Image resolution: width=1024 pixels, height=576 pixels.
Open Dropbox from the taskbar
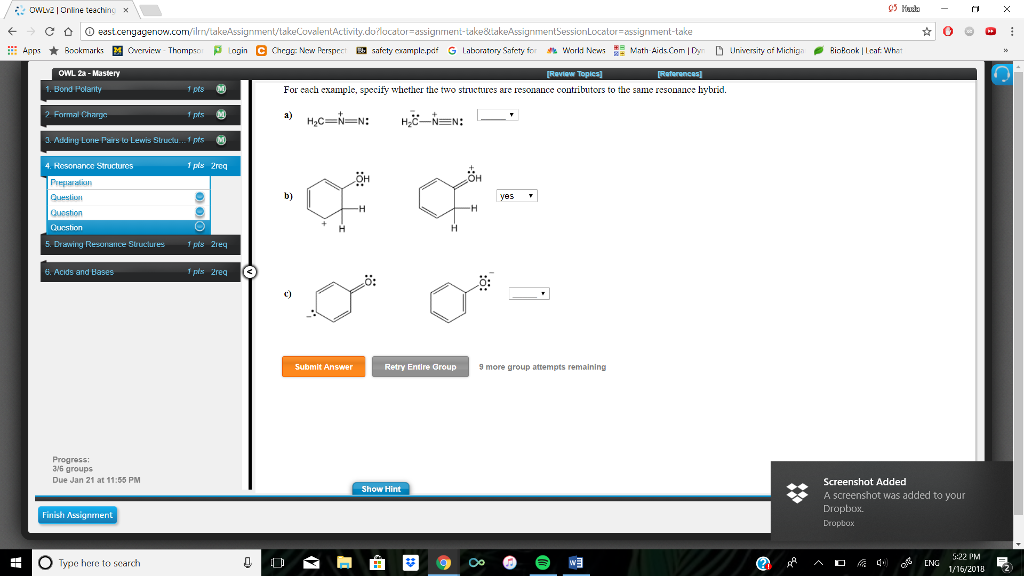pyautogui.click(x=409, y=562)
